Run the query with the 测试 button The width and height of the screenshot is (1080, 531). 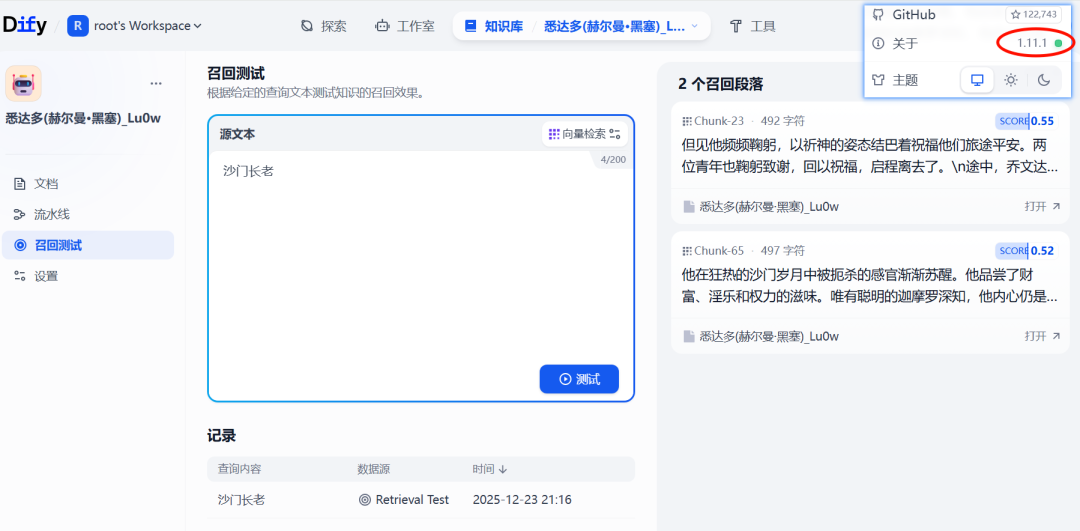[579, 379]
